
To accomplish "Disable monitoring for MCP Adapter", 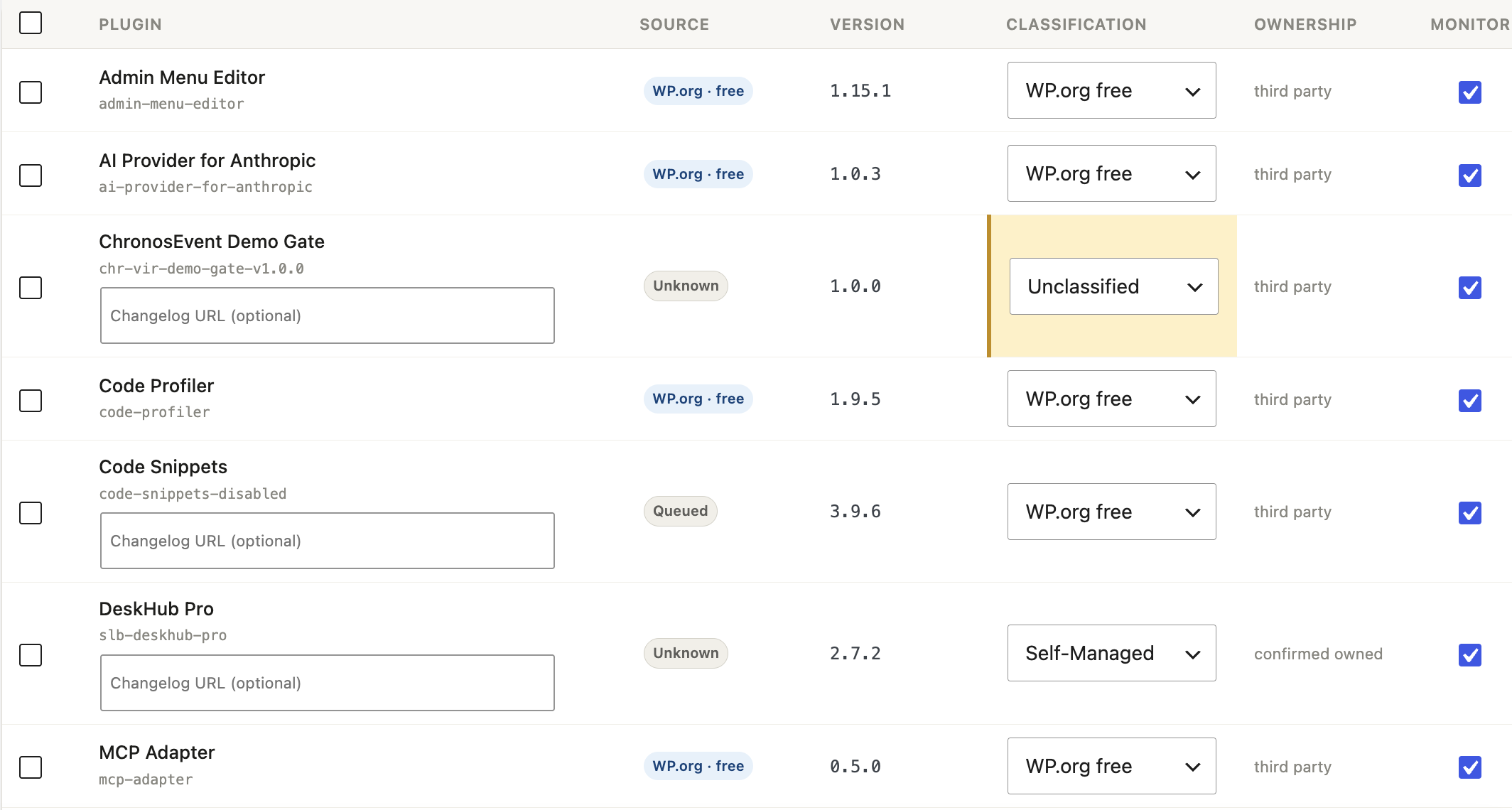I will (x=1470, y=767).
